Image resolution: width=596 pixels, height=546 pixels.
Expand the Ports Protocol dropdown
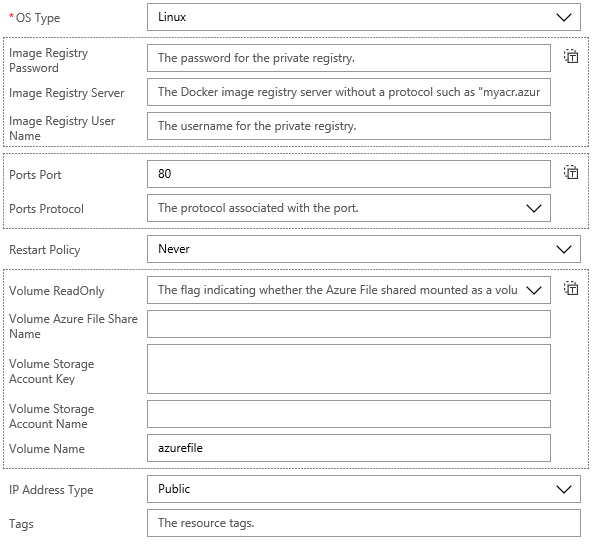(349, 208)
